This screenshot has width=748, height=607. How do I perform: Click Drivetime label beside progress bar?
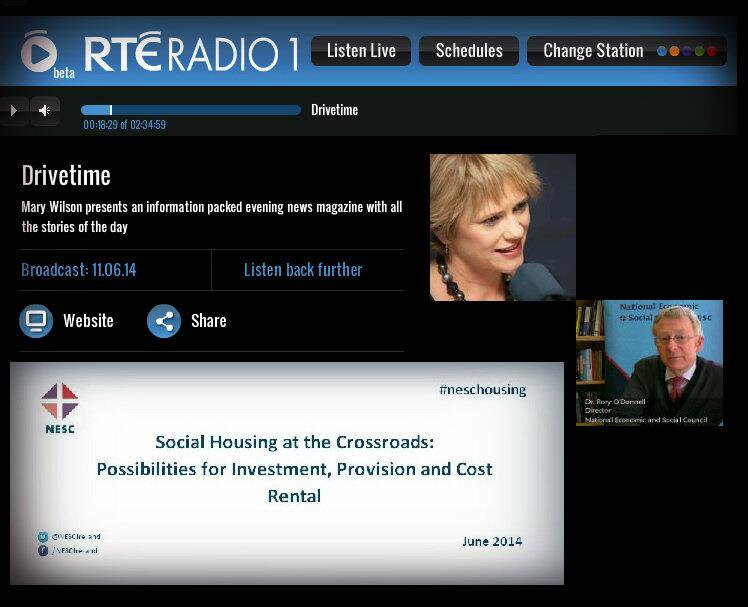click(x=334, y=110)
